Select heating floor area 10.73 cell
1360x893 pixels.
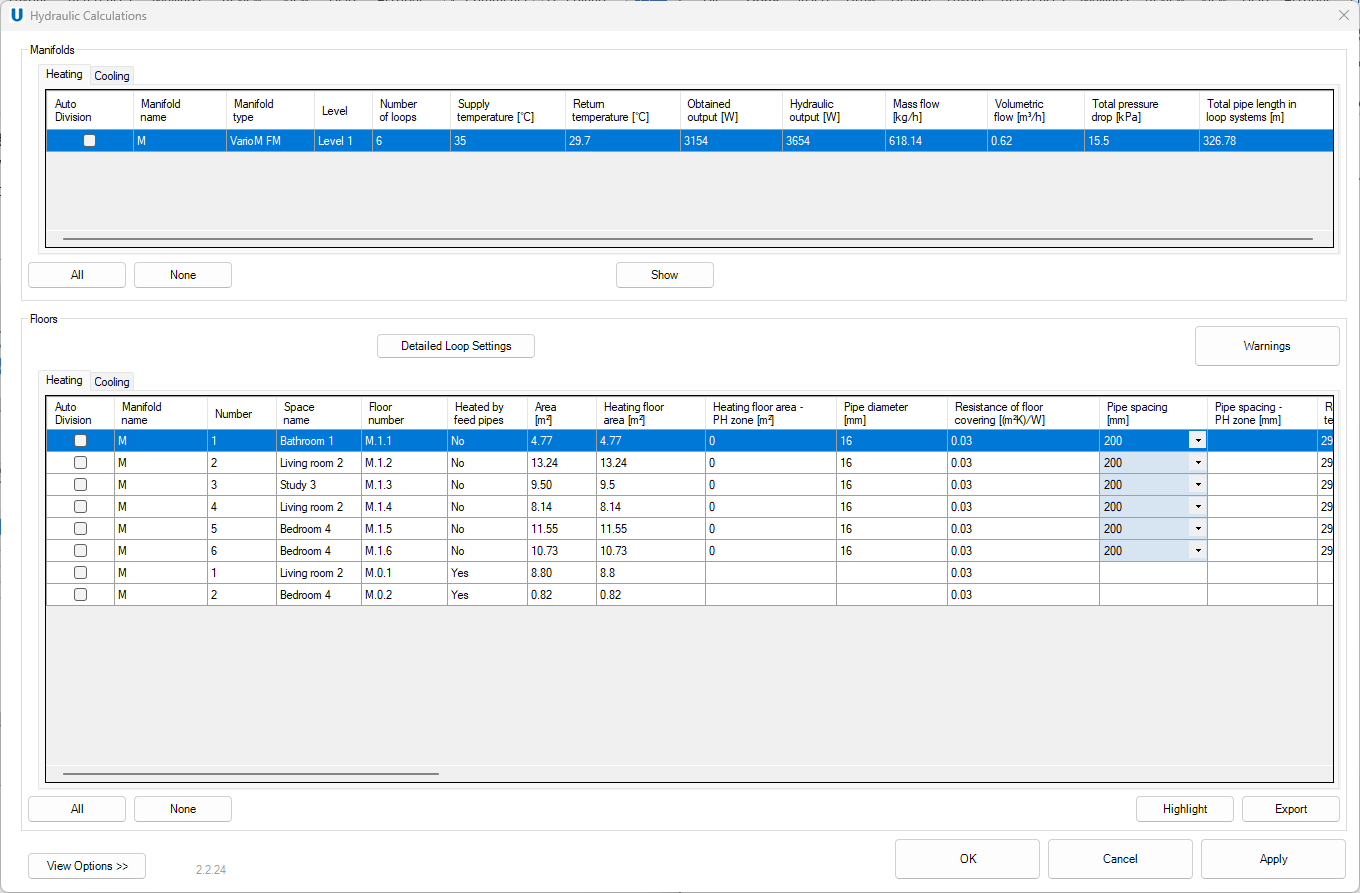coord(651,551)
